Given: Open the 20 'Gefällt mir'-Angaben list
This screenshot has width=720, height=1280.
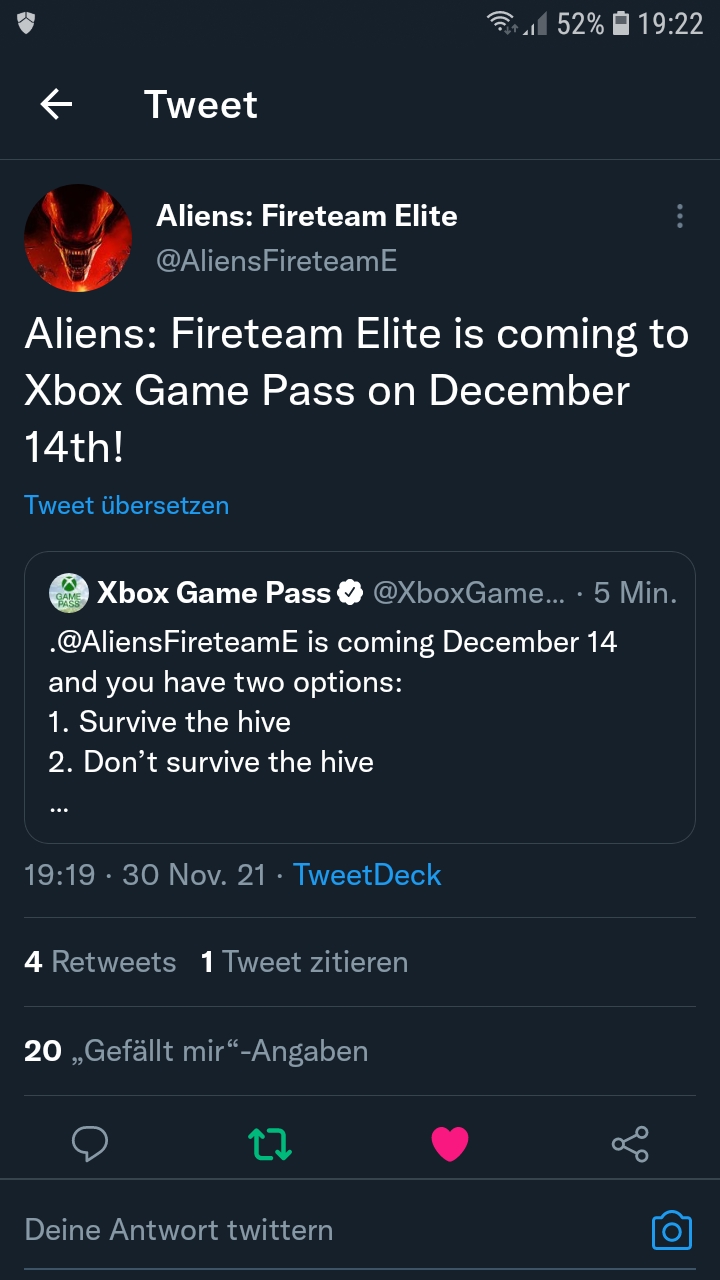Looking at the screenshot, I should pos(196,1051).
